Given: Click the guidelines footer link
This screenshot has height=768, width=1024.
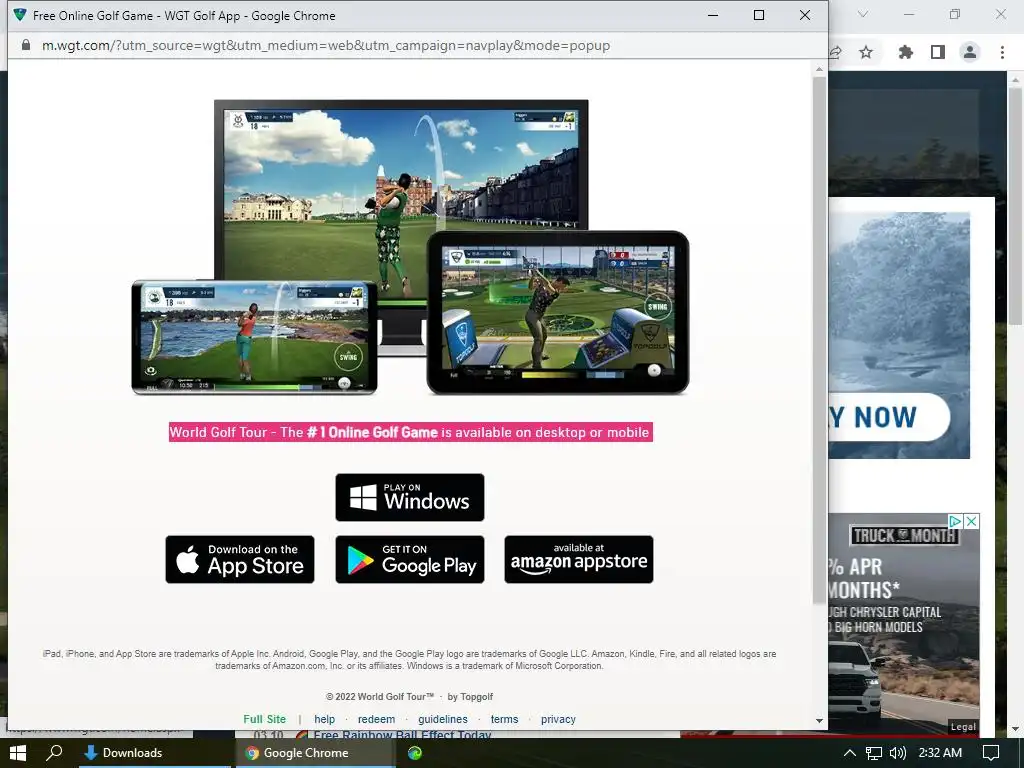Looking at the screenshot, I should pyautogui.click(x=443, y=719).
